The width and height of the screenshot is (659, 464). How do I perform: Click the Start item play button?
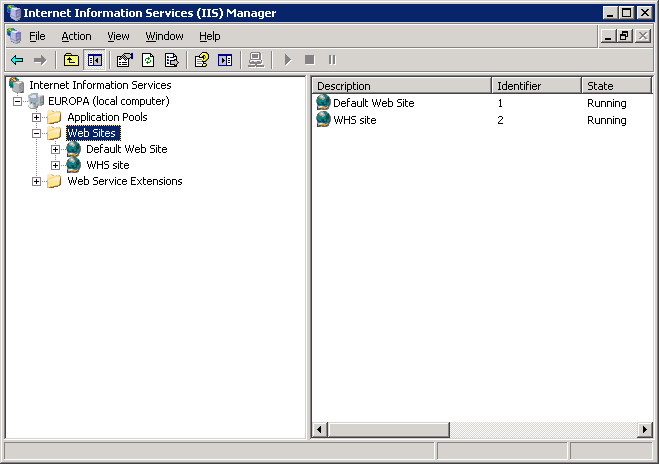287,60
